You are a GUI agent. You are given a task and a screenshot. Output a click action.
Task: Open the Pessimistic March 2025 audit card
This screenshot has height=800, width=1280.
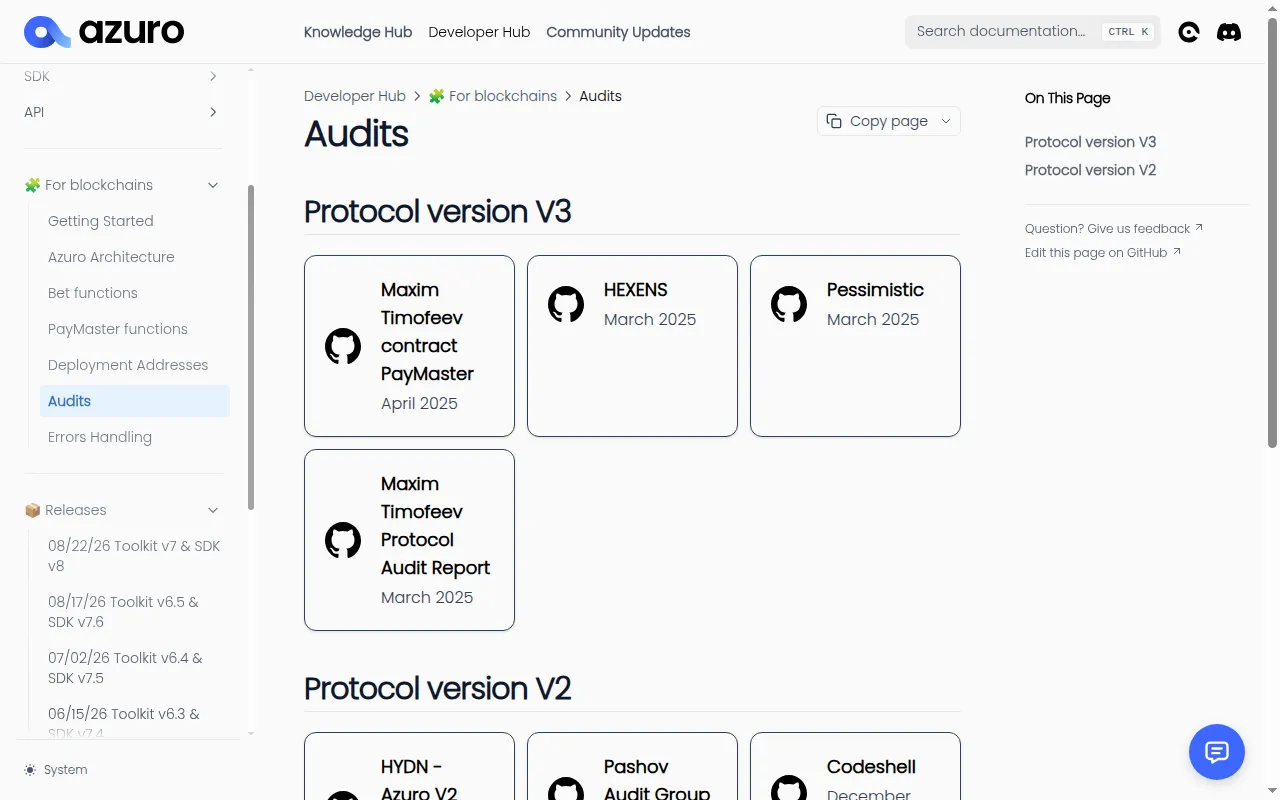(855, 346)
